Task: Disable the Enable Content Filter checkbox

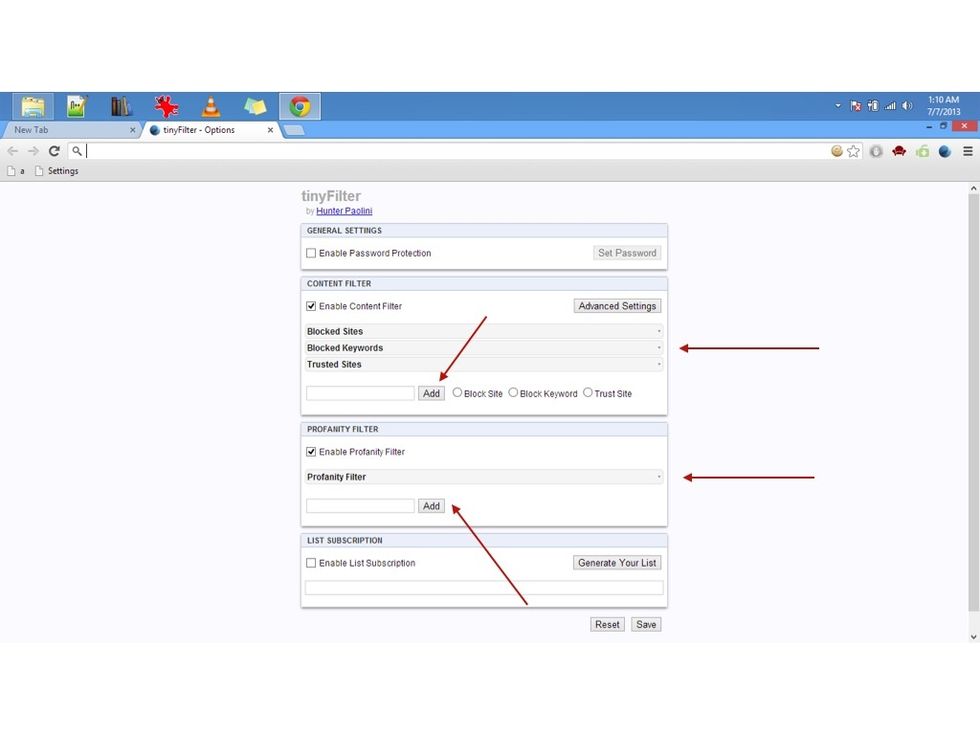Action: tap(311, 305)
